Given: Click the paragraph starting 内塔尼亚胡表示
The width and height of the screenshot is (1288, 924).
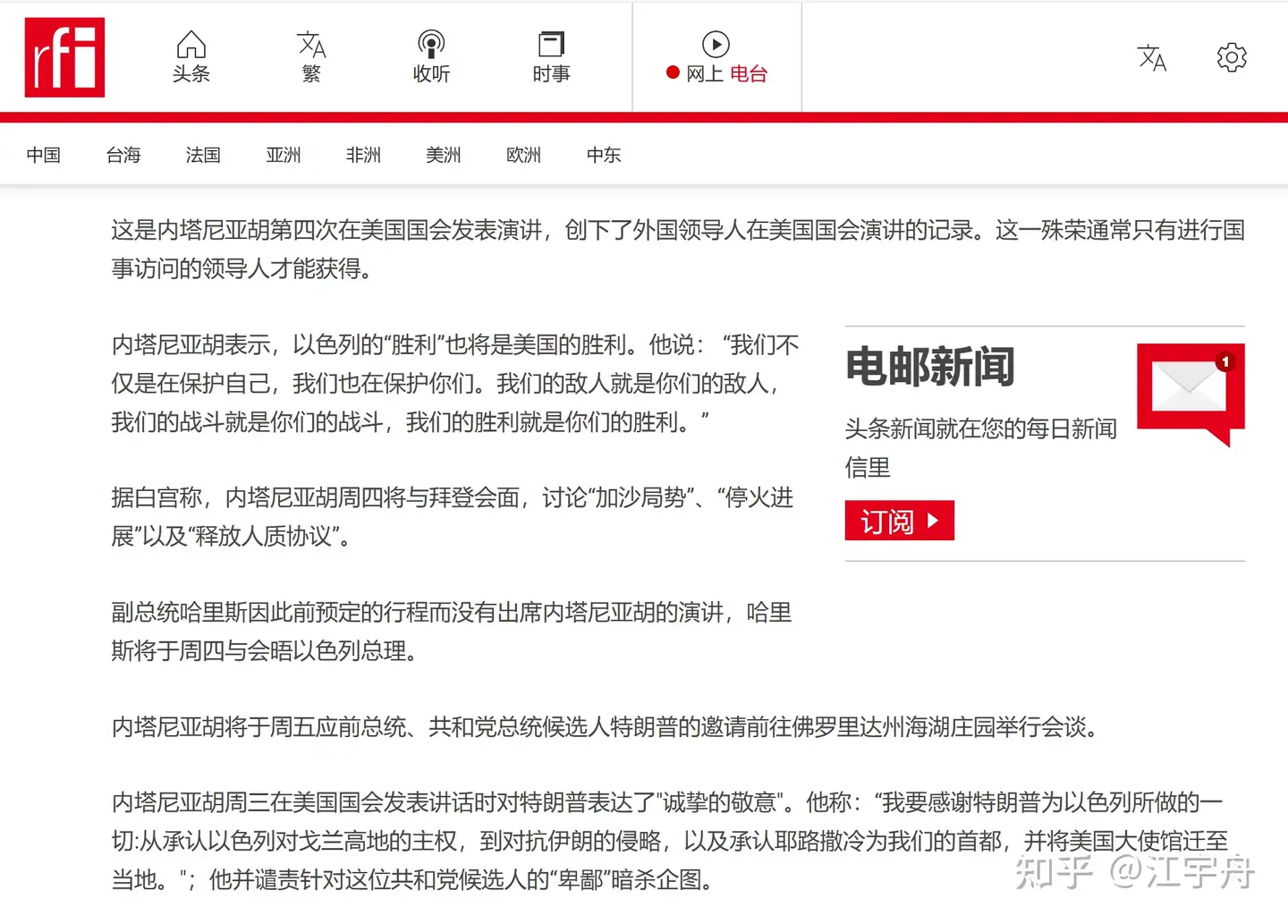Looking at the screenshot, I should click(x=455, y=383).
